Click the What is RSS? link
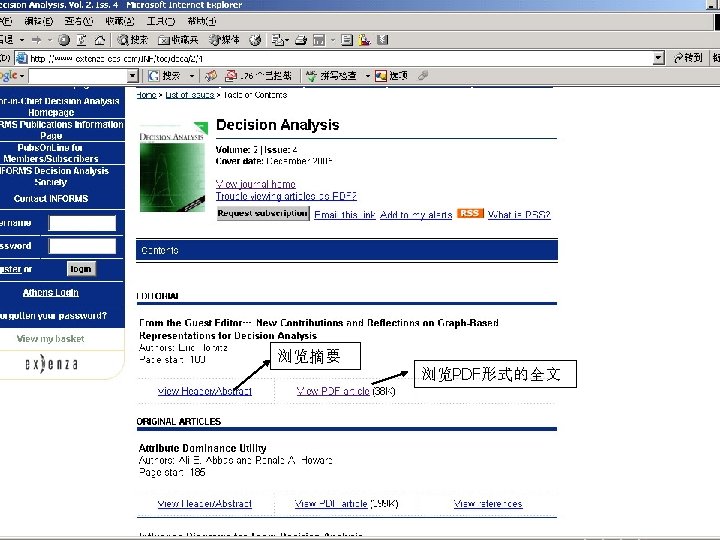 pos(519,214)
